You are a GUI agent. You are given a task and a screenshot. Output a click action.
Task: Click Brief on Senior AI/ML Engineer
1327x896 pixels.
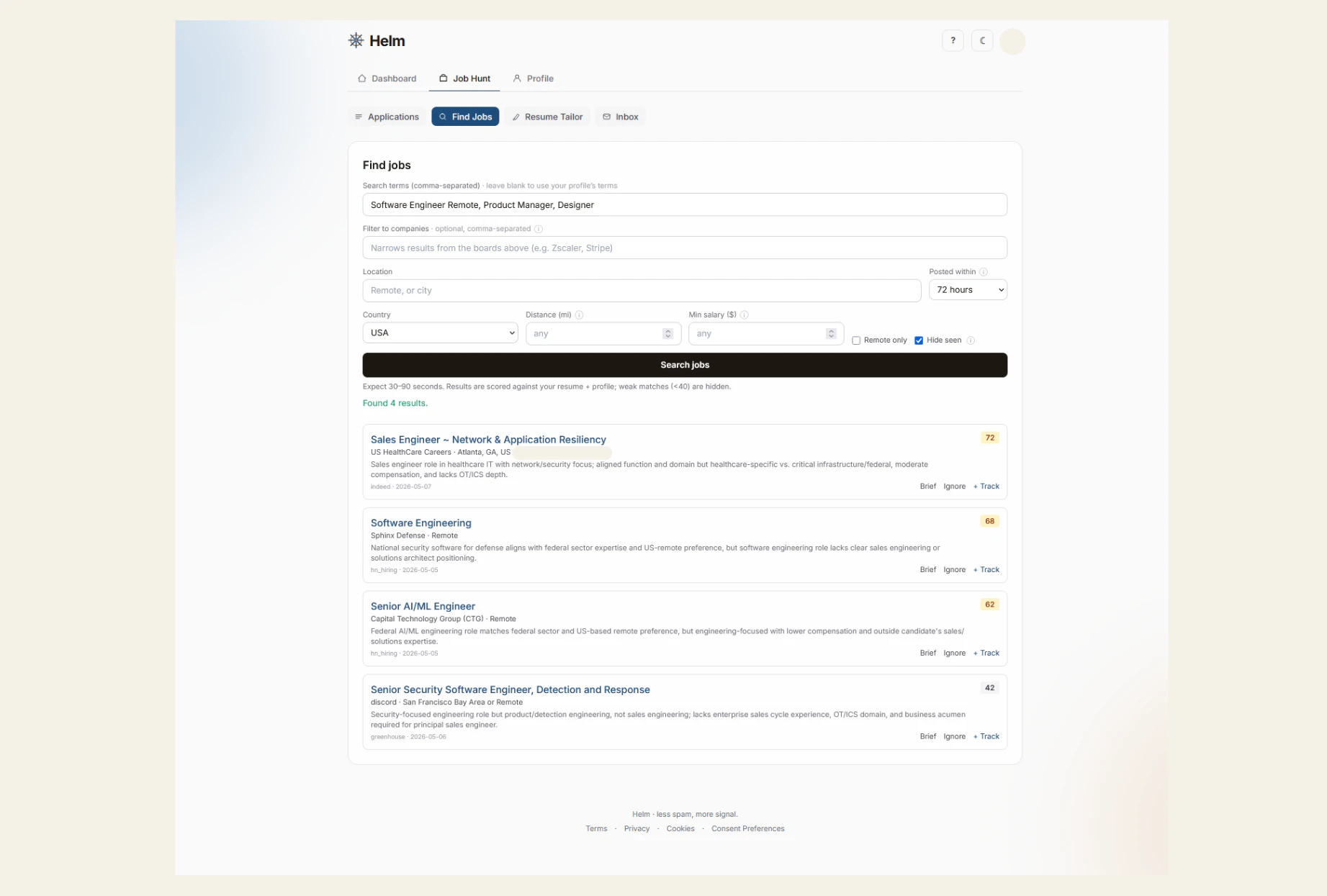927,653
